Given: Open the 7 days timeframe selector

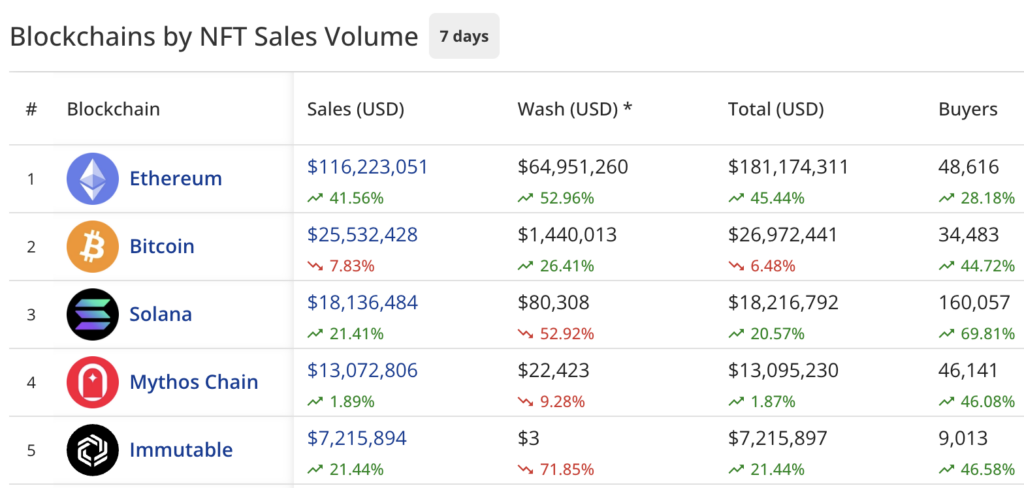Looking at the screenshot, I should pyautogui.click(x=464, y=37).
